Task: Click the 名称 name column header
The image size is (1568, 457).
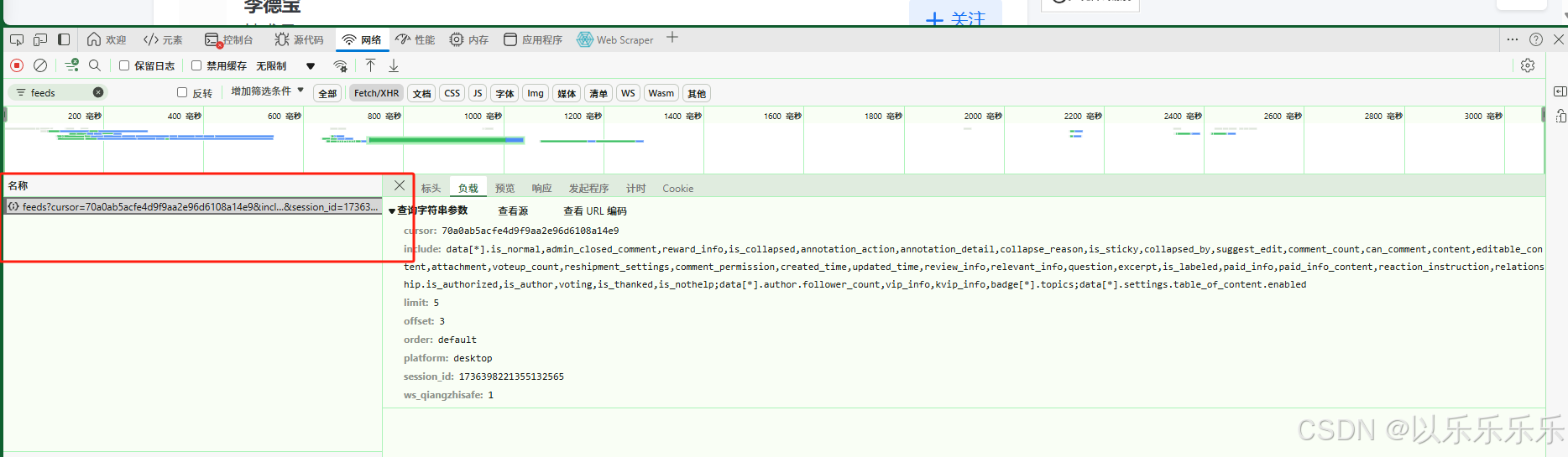Action: pyautogui.click(x=193, y=185)
